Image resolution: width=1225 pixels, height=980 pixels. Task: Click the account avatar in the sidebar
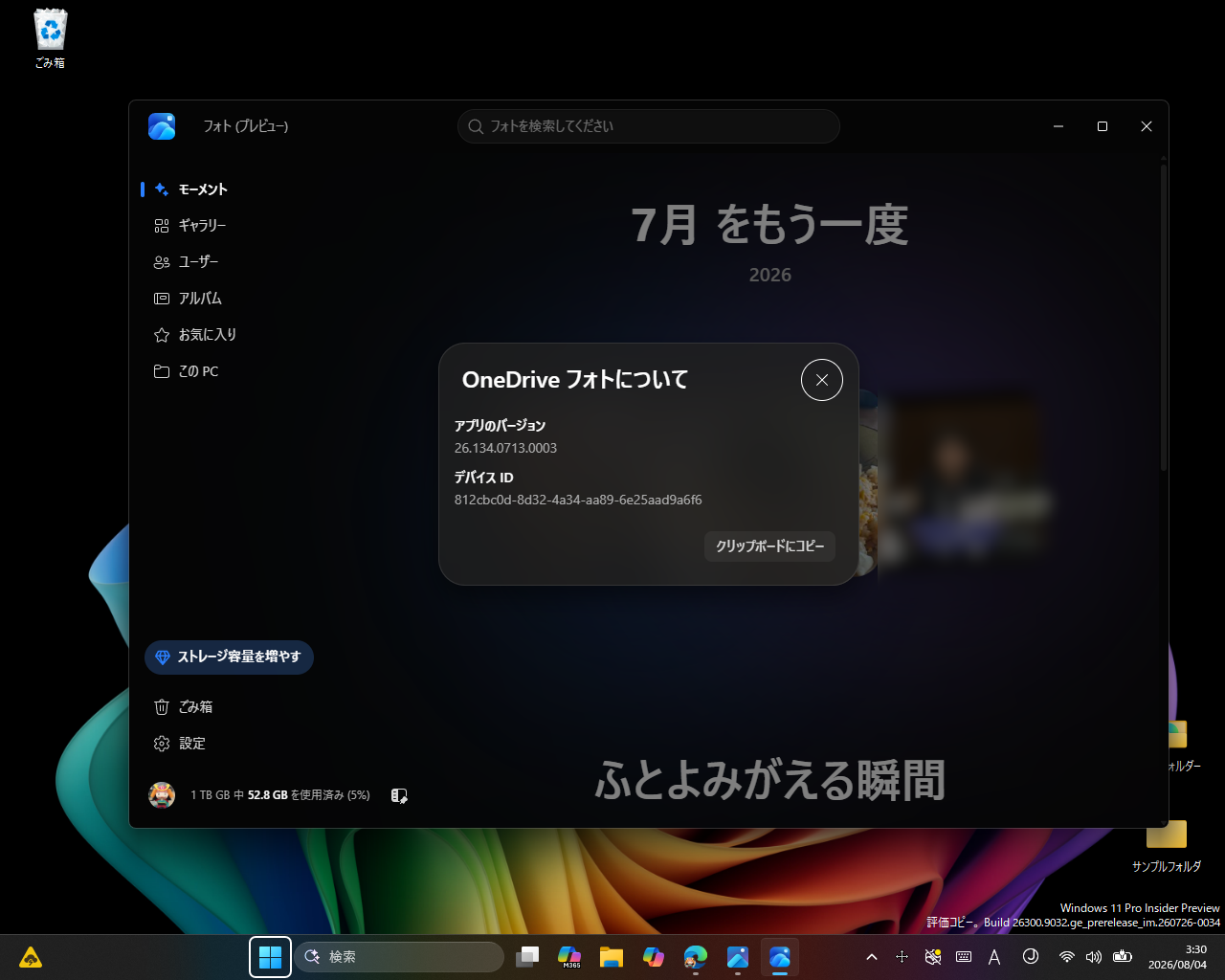tap(162, 795)
